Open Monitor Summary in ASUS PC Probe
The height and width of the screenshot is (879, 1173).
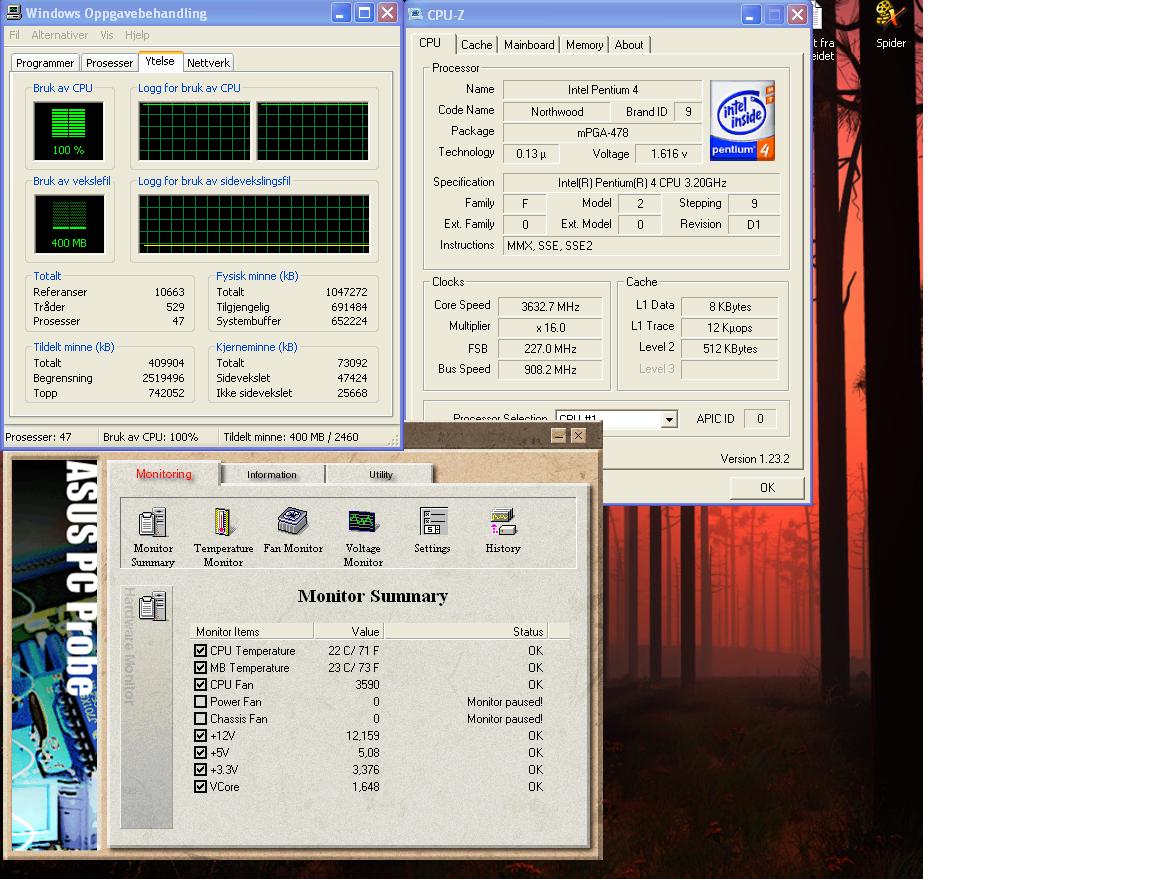[153, 536]
